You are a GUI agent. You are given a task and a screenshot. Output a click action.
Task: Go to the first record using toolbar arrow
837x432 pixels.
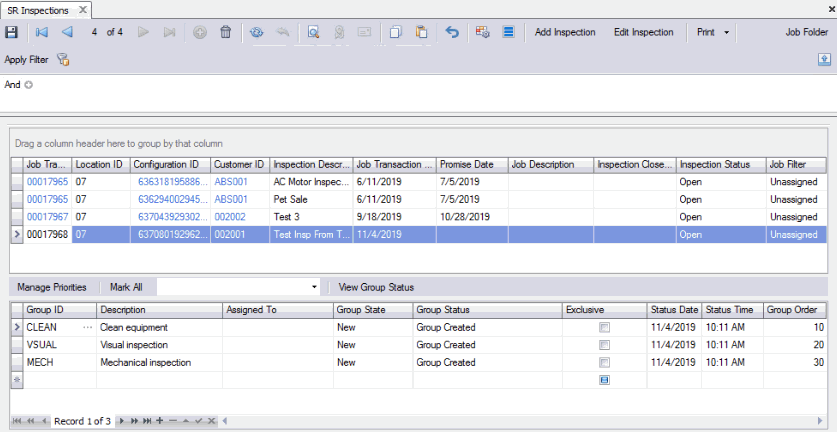(x=42, y=32)
